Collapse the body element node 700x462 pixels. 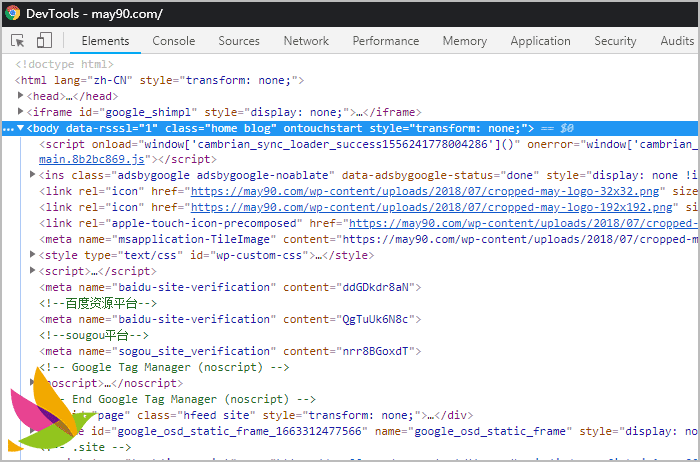[x=21, y=128]
